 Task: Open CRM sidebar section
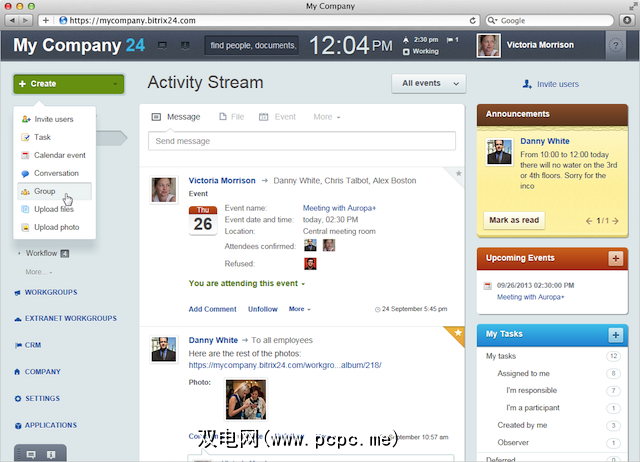pyautogui.click(x=33, y=345)
